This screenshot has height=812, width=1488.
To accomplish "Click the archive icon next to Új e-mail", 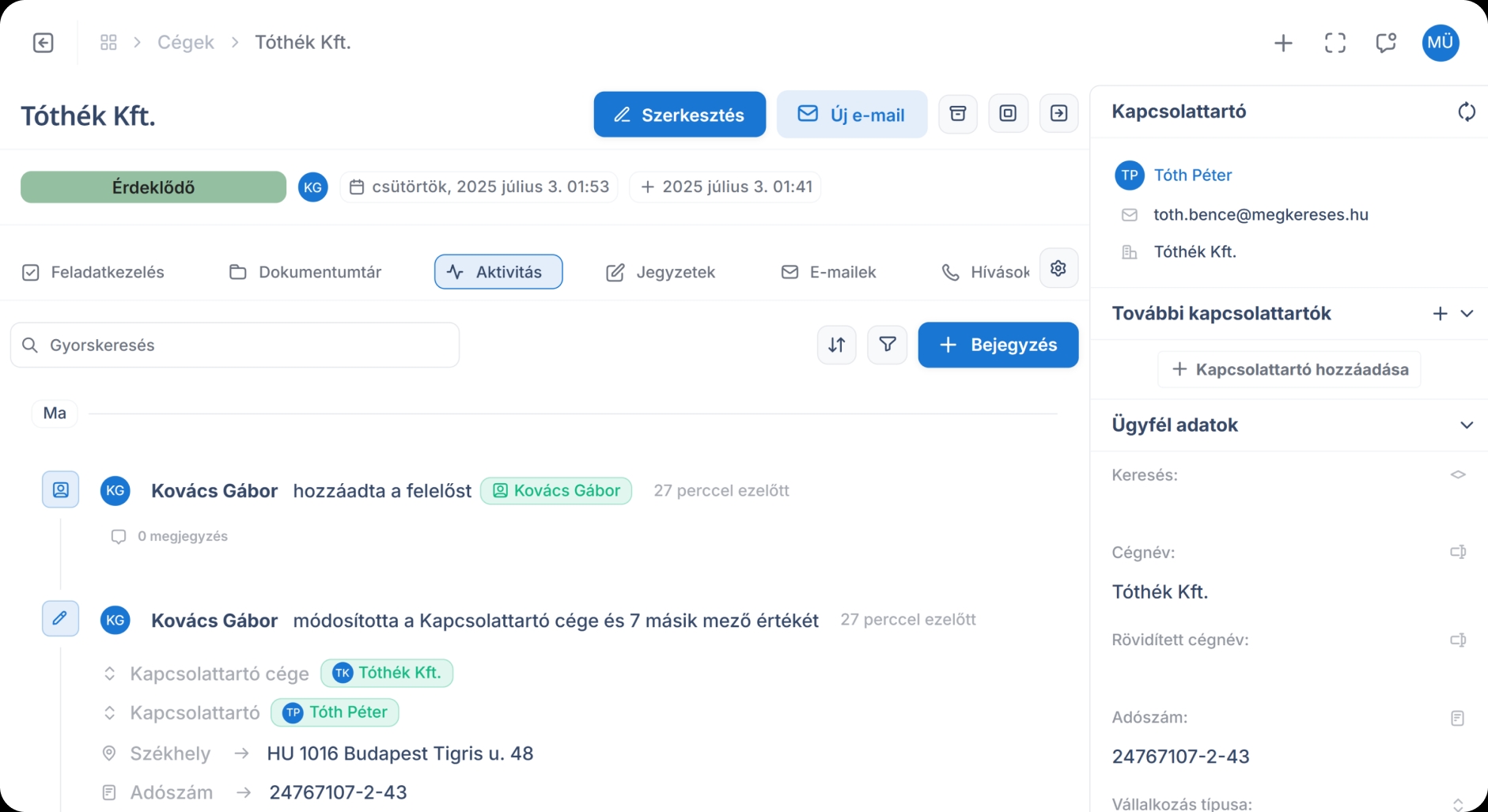I will click(958, 113).
